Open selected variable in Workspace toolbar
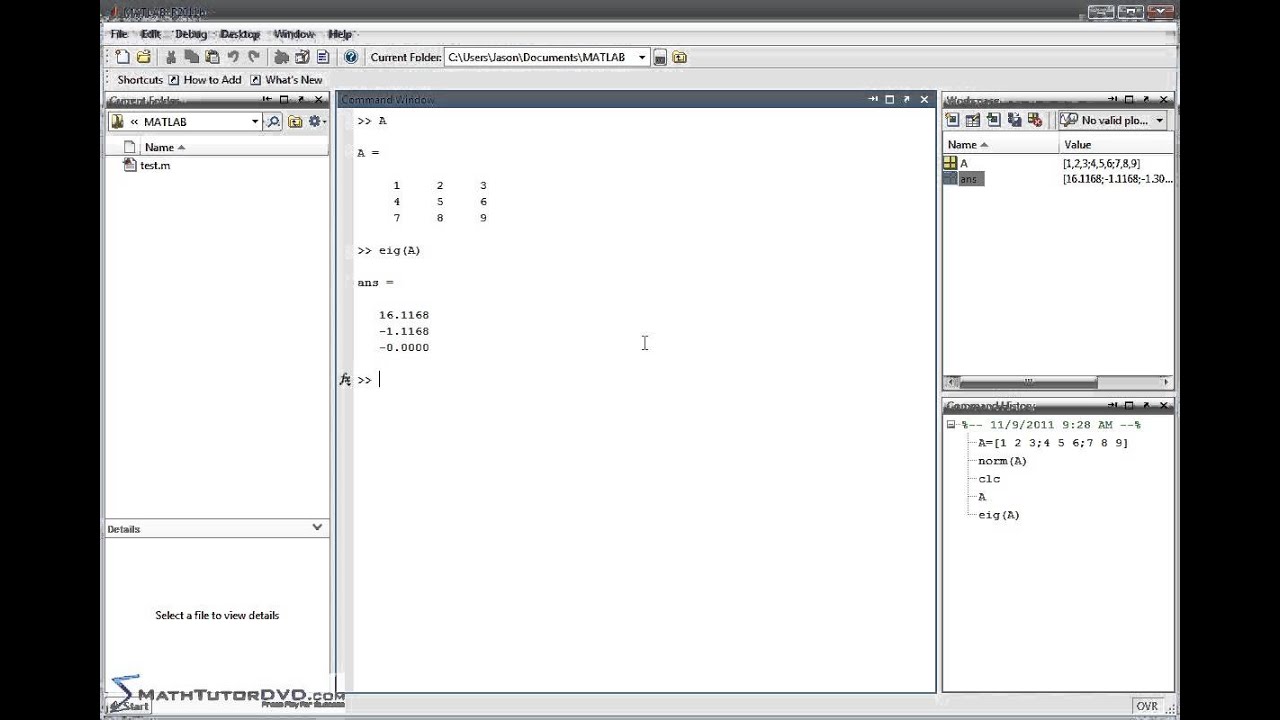The width and height of the screenshot is (1280, 720). (973, 120)
